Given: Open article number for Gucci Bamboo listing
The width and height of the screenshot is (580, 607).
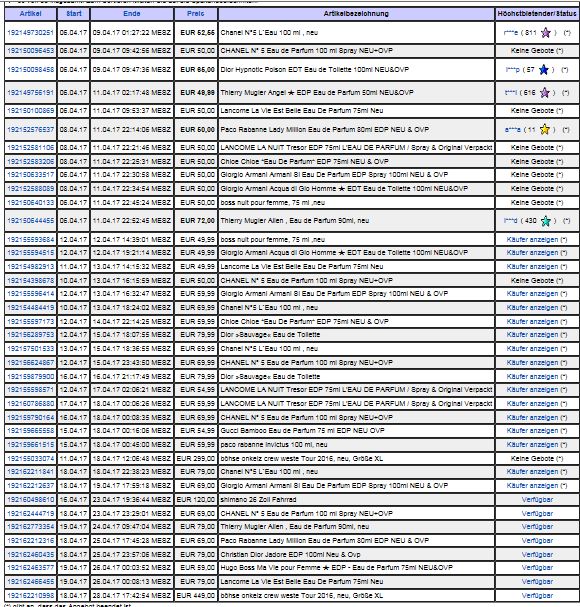Looking at the screenshot, I should pos(31,430).
